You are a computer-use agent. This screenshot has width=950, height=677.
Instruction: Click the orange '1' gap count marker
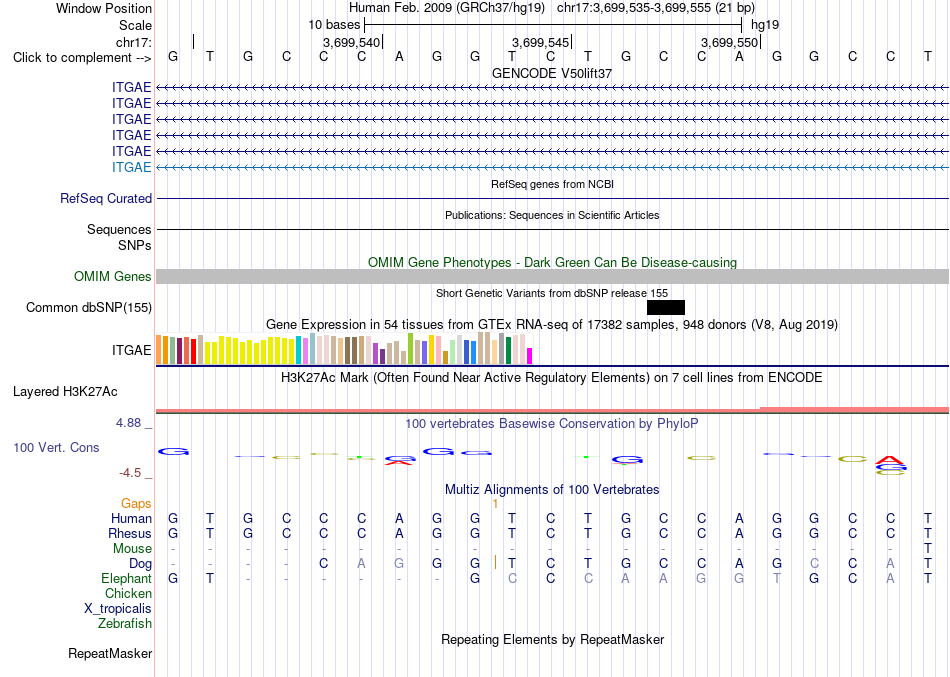pos(495,504)
